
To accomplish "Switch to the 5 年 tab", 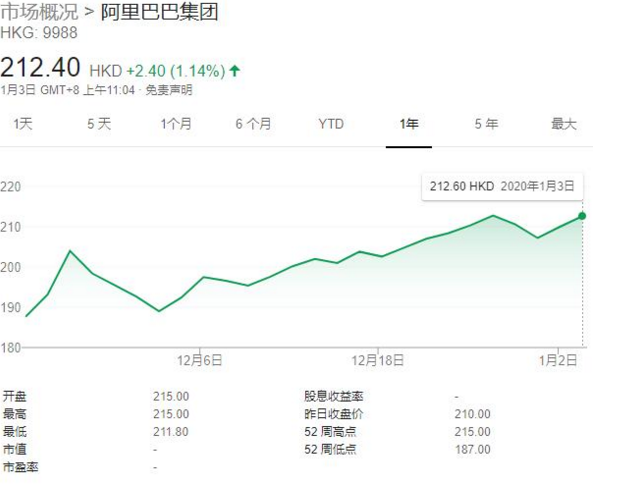I will coord(486,123).
